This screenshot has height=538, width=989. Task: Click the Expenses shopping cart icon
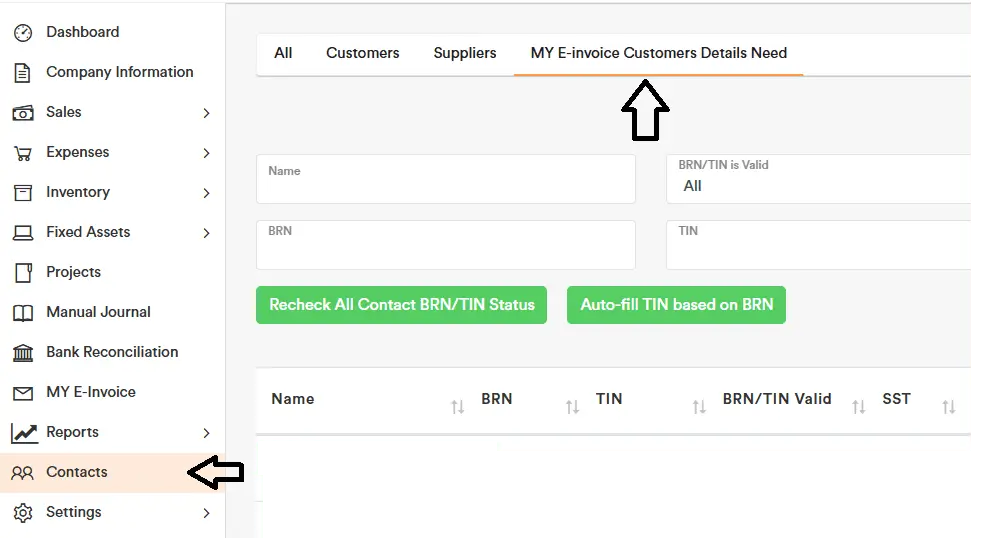[22, 153]
